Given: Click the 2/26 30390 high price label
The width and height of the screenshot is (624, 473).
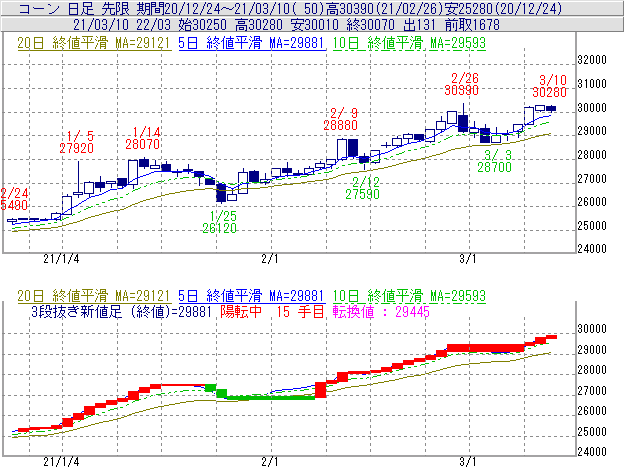Looking at the screenshot, I should click(462, 84).
